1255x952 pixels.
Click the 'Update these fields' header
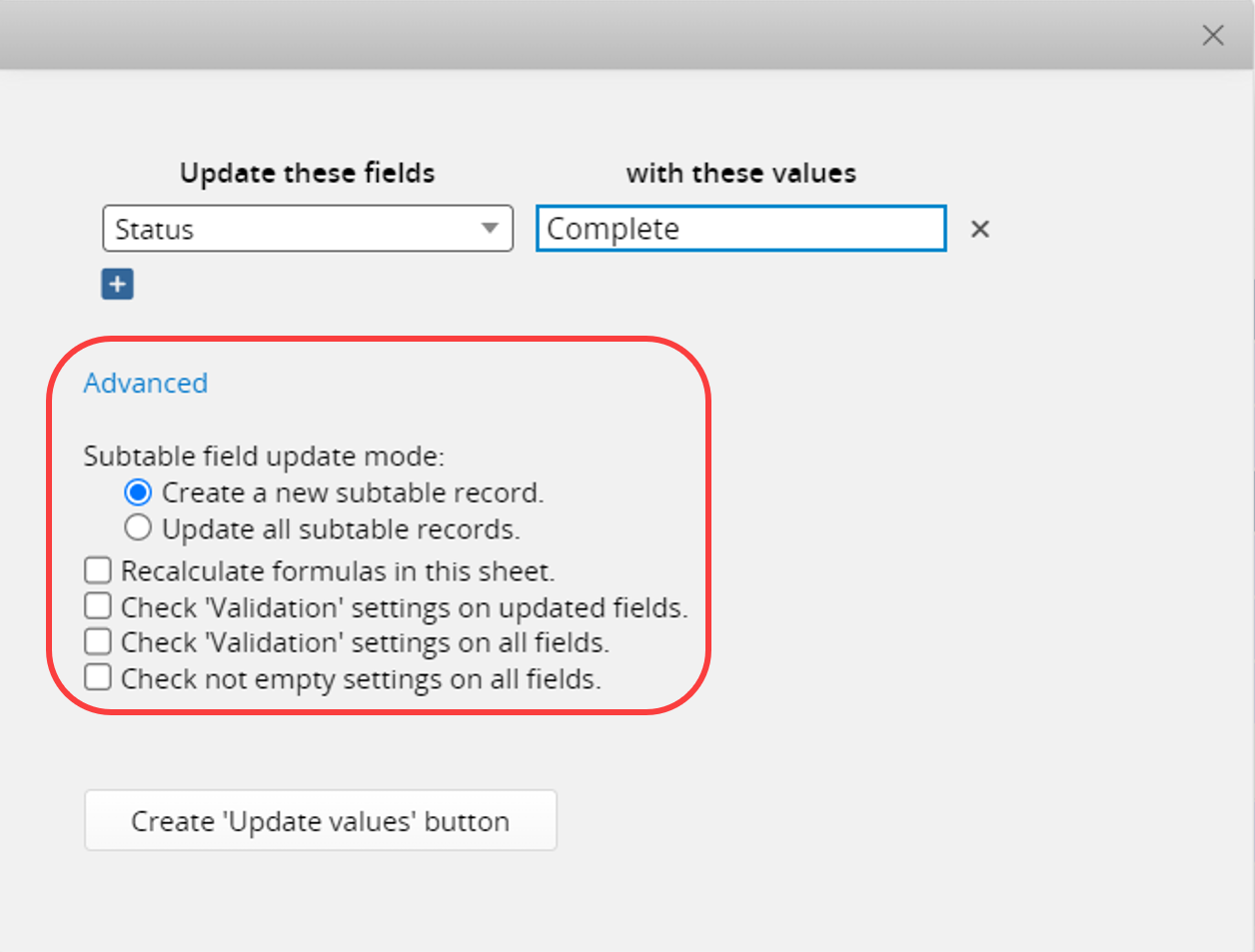[x=307, y=173]
